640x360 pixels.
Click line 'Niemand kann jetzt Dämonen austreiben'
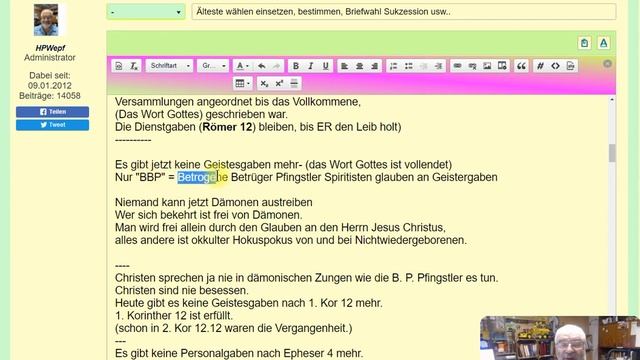point(213,202)
